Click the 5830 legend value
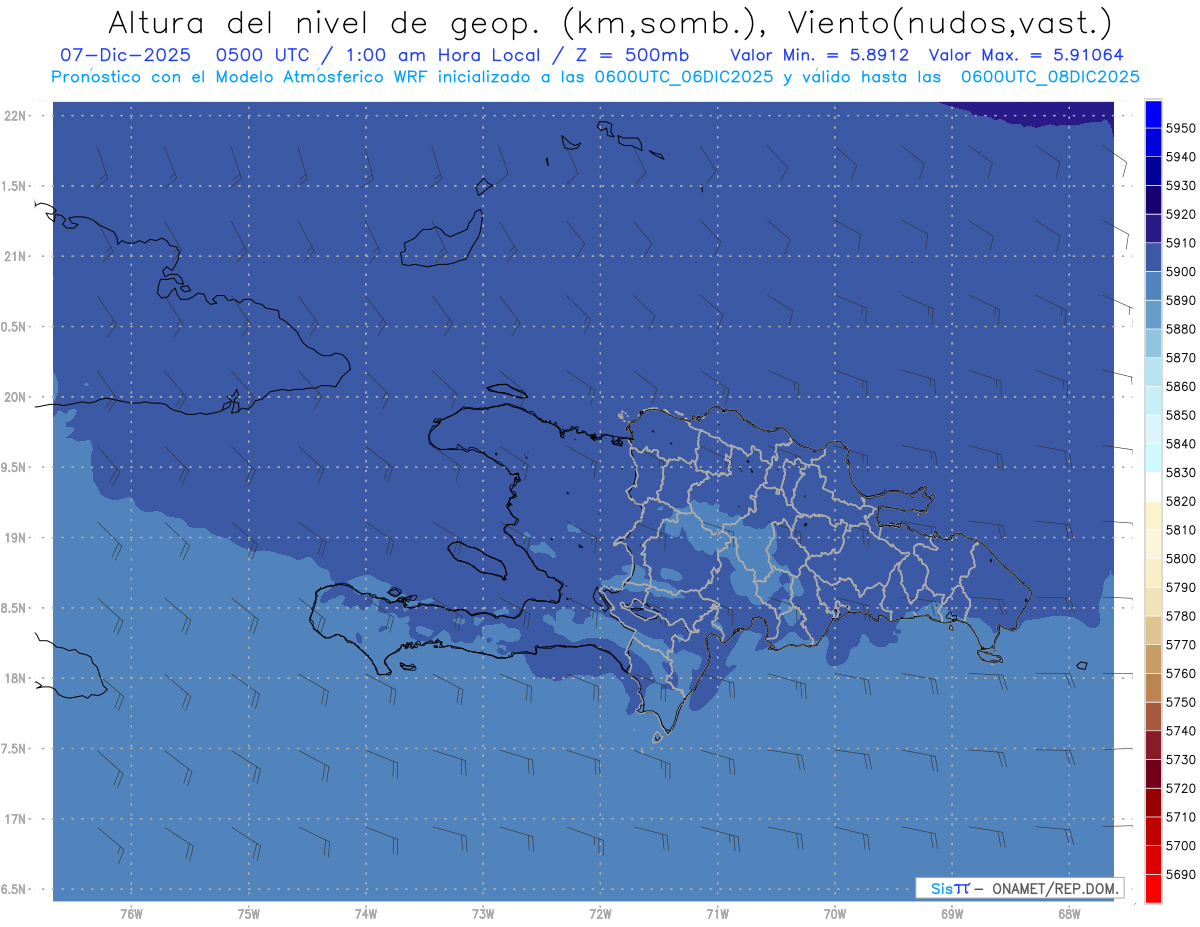The image size is (1200, 927). point(1180,472)
